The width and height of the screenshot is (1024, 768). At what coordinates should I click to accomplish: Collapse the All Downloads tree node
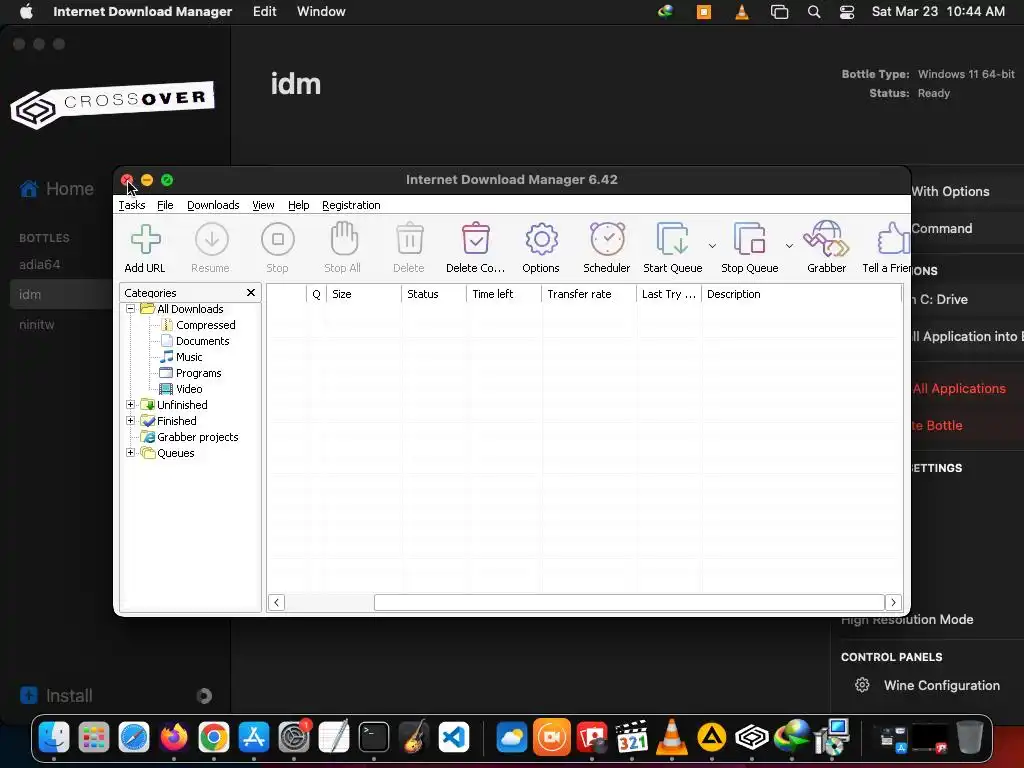click(x=131, y=309)
